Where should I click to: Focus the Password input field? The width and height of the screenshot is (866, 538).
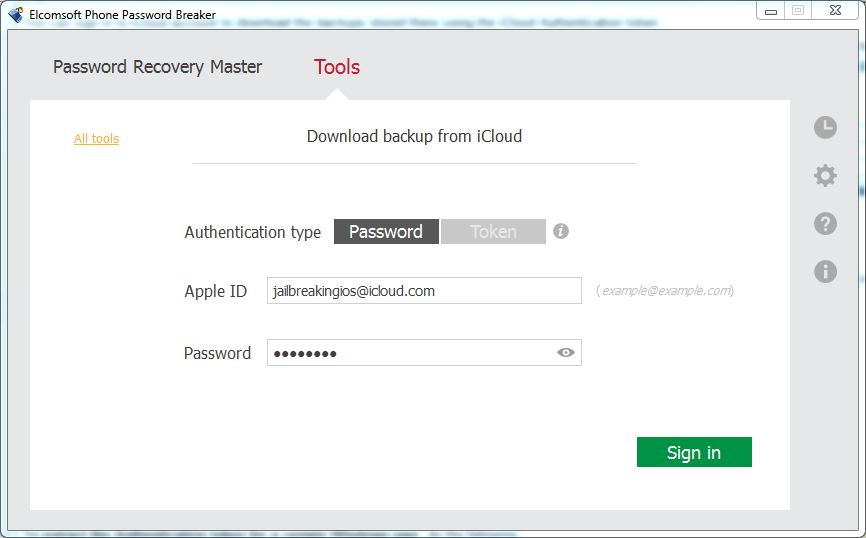pyautogui.click(x=424, y=352)
